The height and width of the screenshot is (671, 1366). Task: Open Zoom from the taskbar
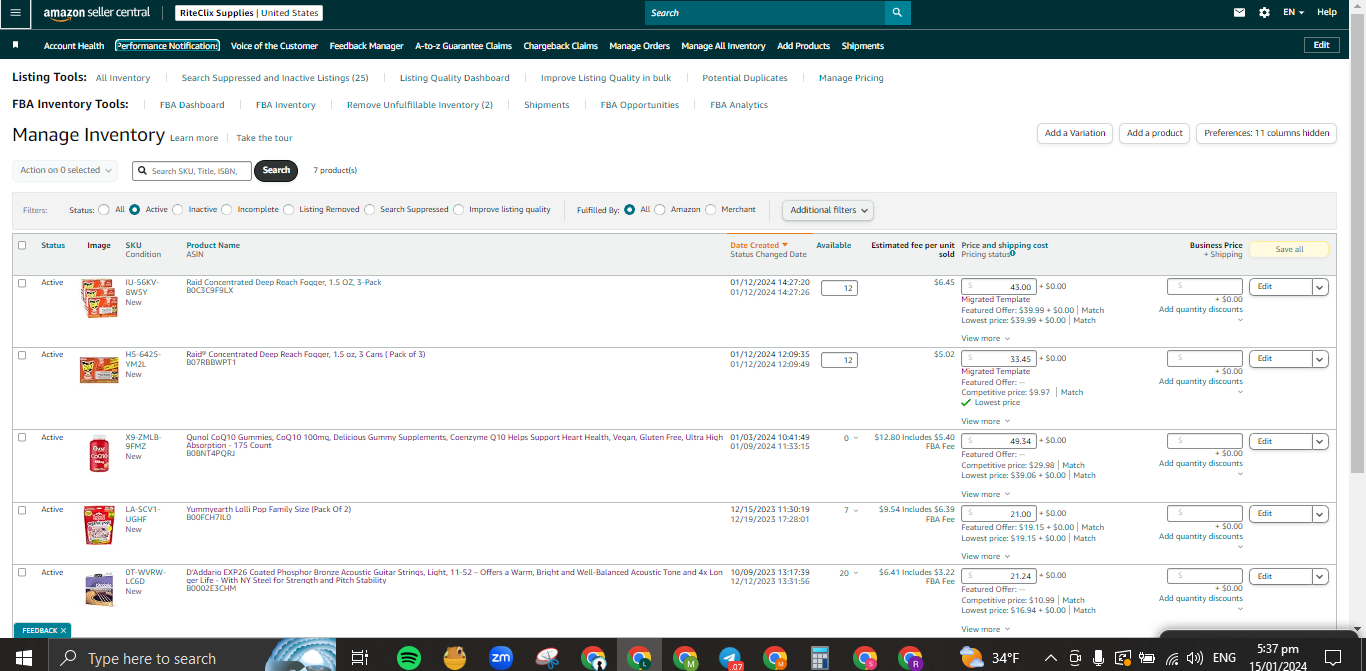point(501,658)
